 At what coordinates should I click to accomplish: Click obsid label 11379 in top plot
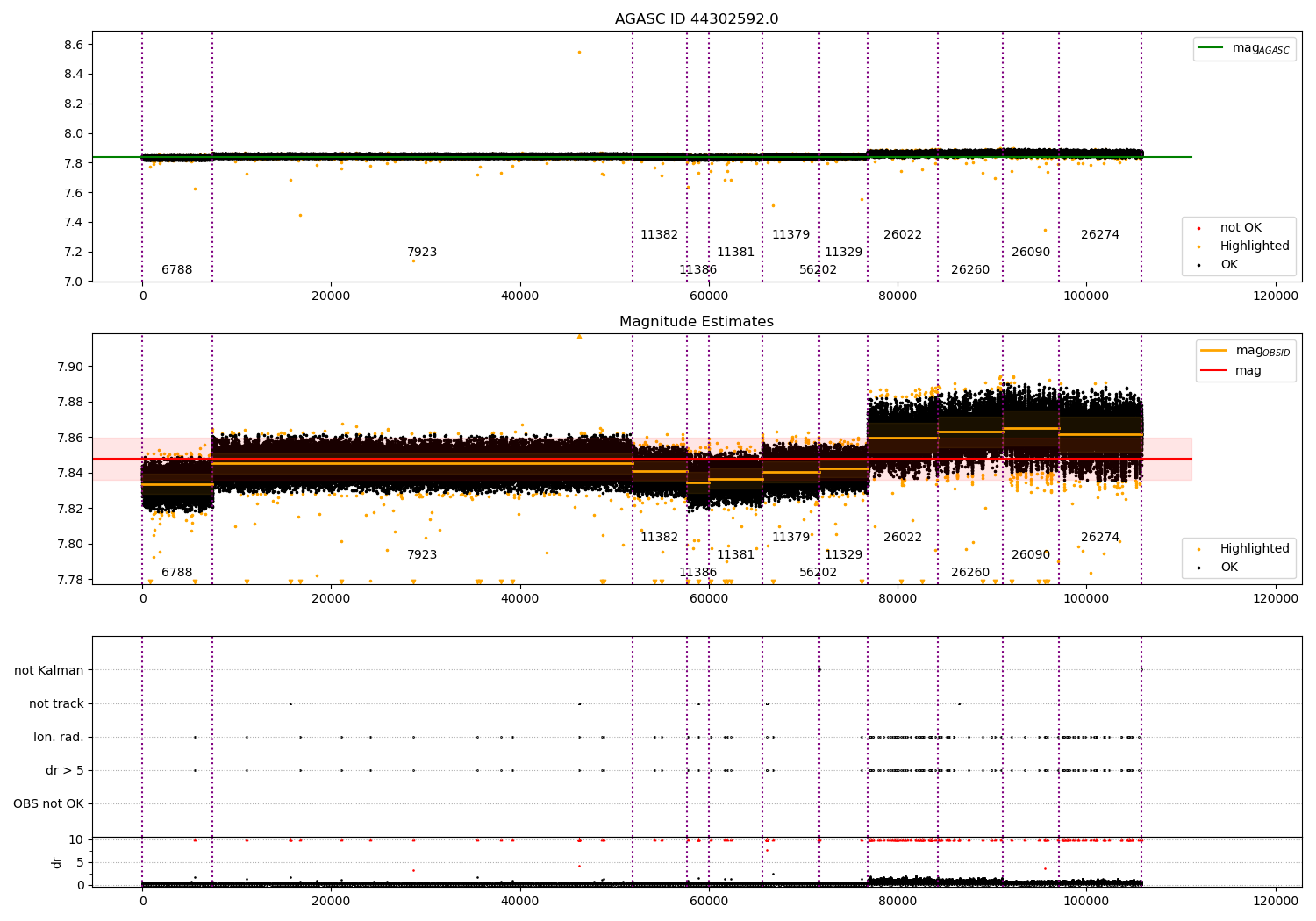tap(790, 234)
